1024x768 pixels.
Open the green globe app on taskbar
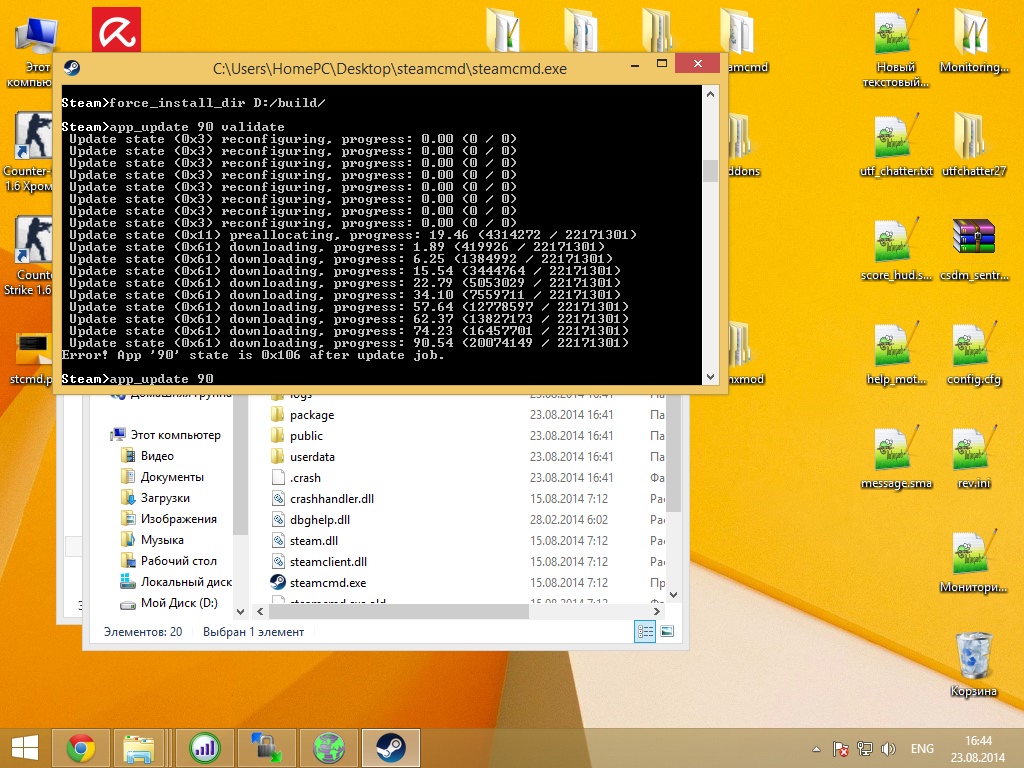[x=328, y=748]
